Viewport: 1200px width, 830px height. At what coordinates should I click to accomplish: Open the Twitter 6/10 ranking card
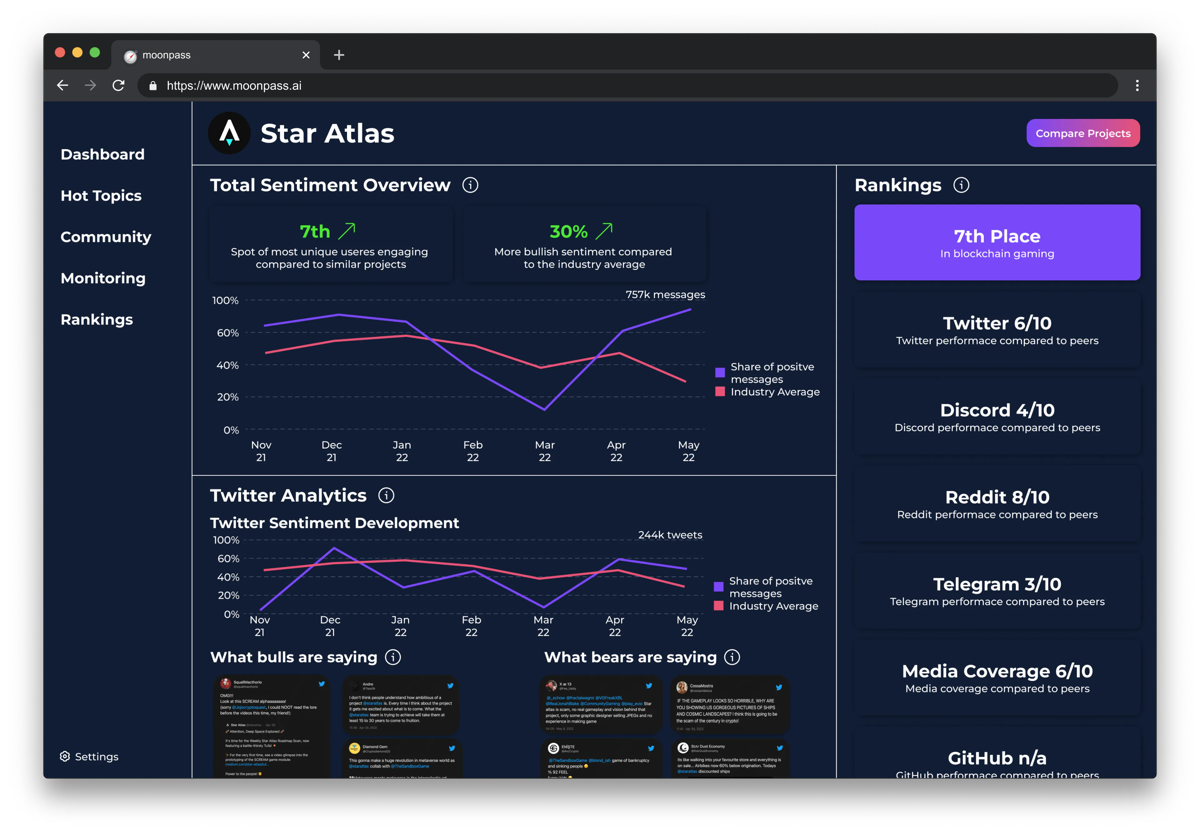pos(997,330)
